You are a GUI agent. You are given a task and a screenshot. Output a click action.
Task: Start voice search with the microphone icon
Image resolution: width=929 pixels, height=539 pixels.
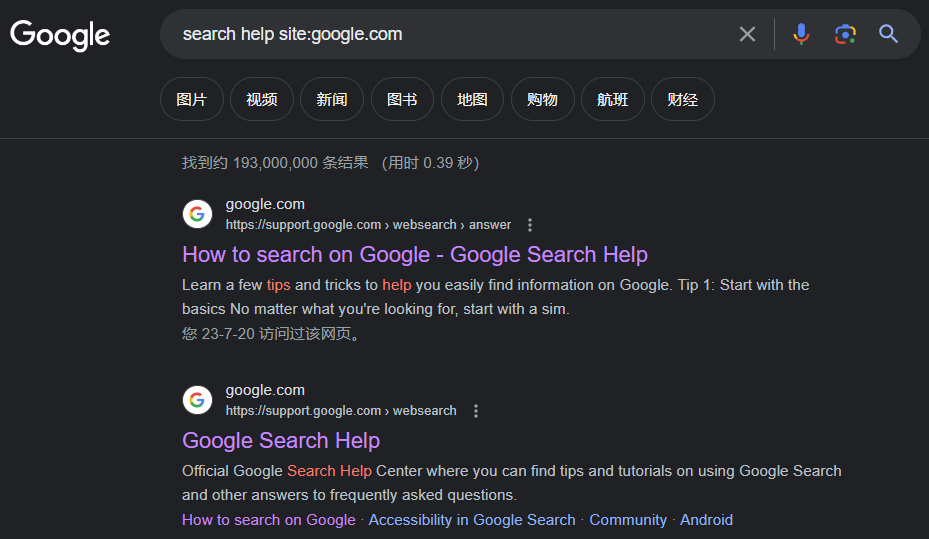point(801,34)
